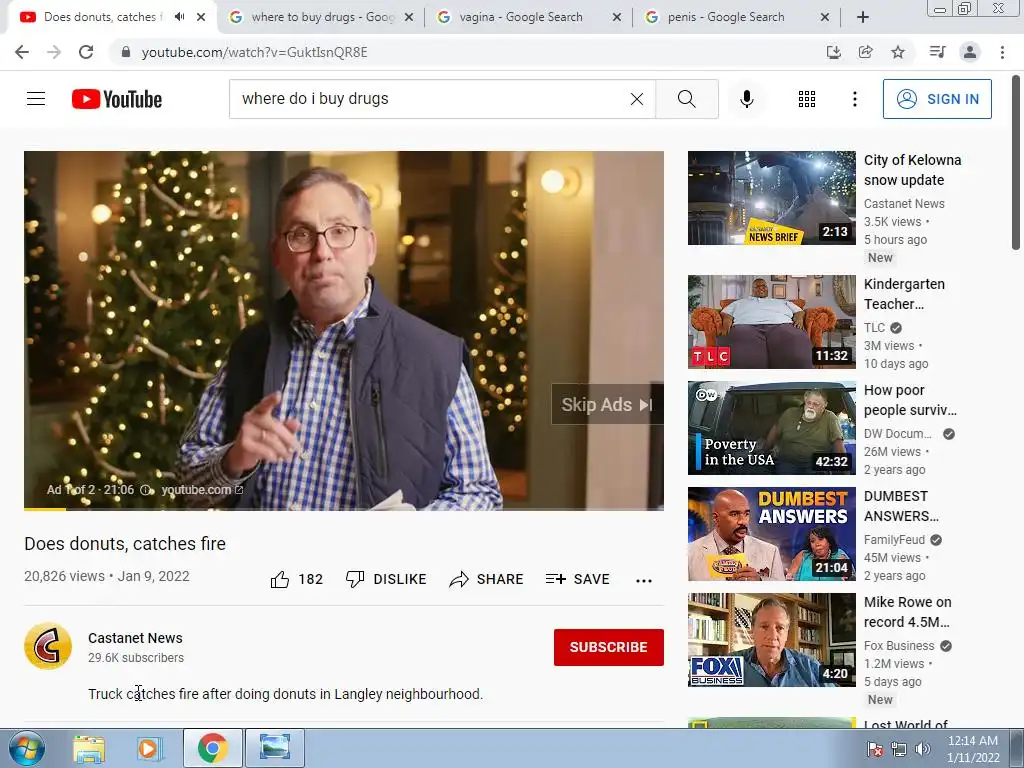1024x768 pixels.
Task: Click Skip Ads on the video
Action: click(607, 404)
